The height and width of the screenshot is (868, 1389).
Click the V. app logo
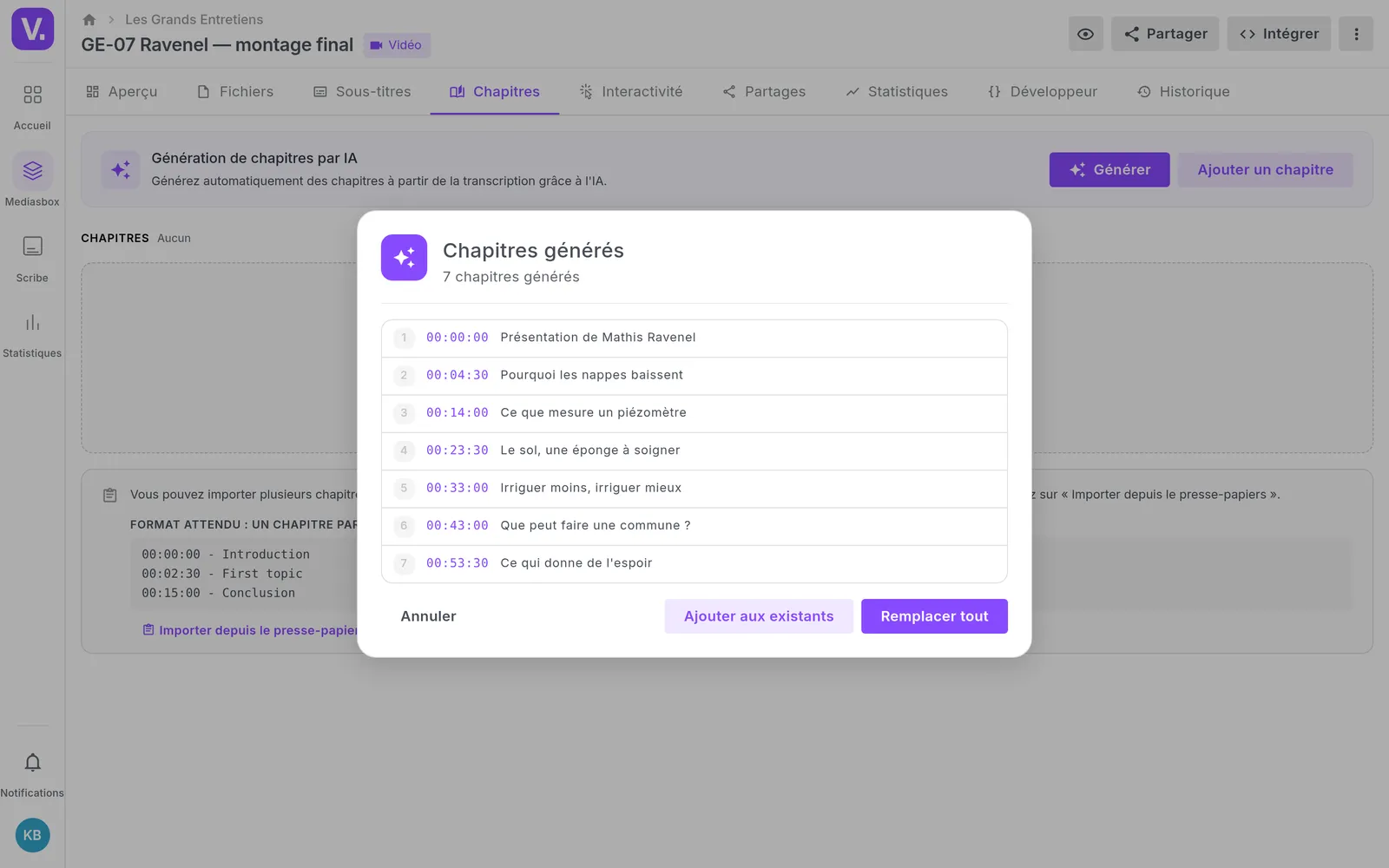click(x=32, y=29)
